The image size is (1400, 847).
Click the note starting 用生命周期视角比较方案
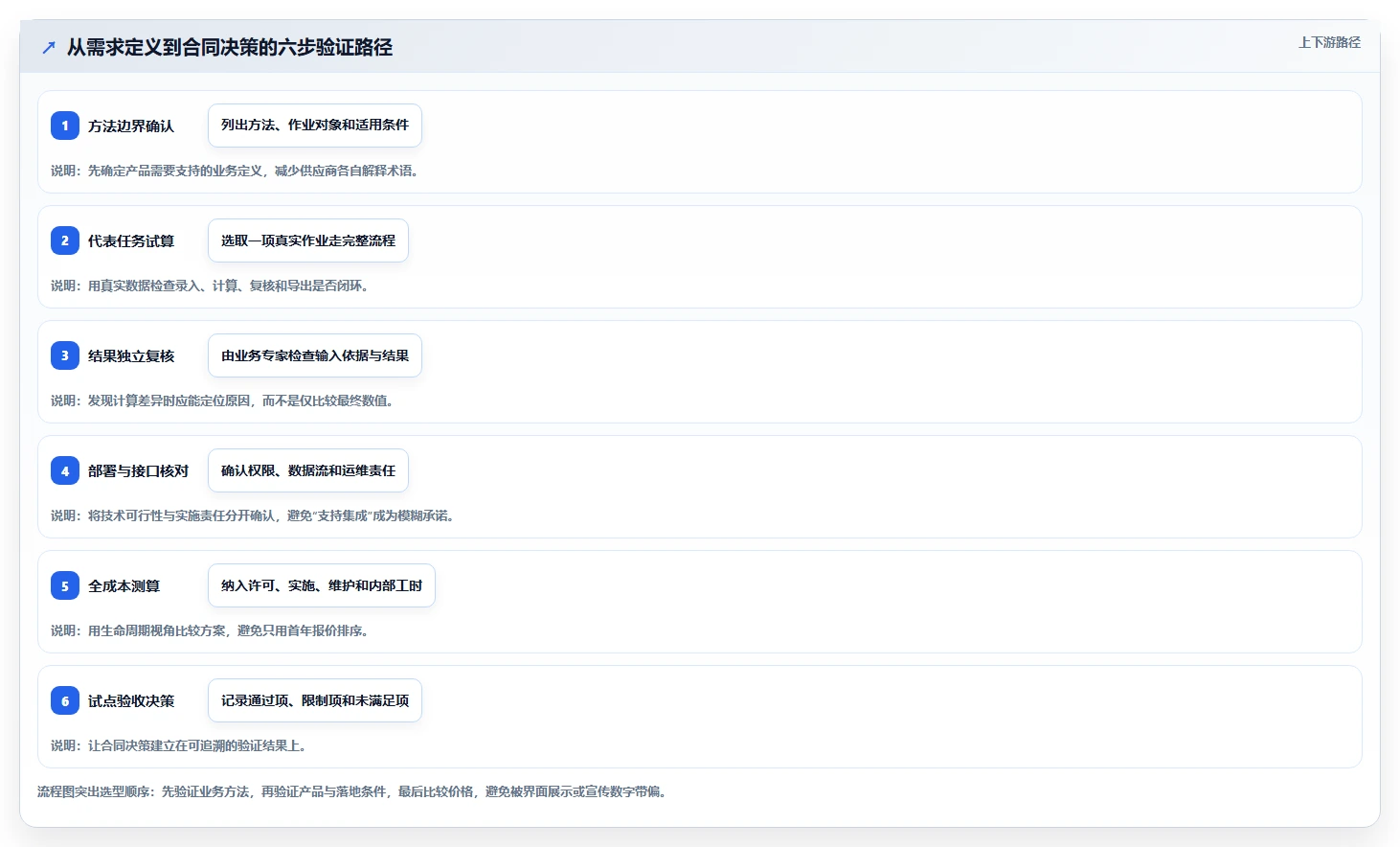(x=210, y=630)
